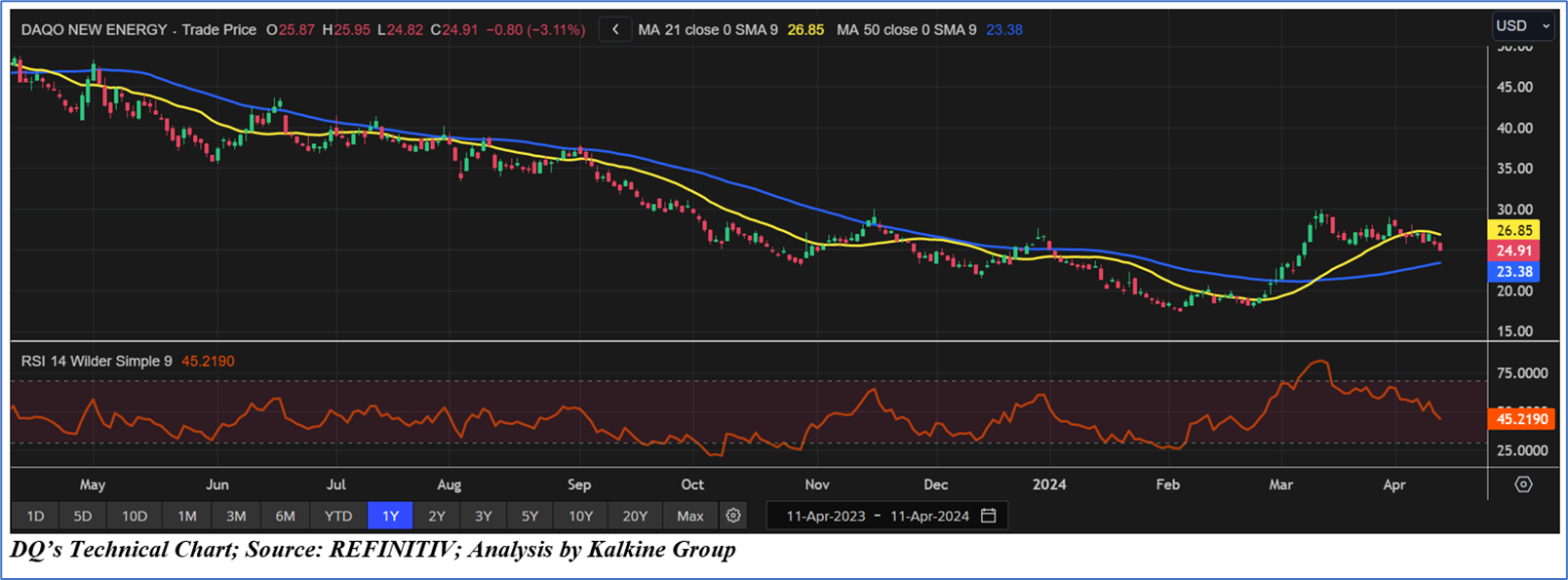
Task: Select the 10D time range
Action: point(135,516)
